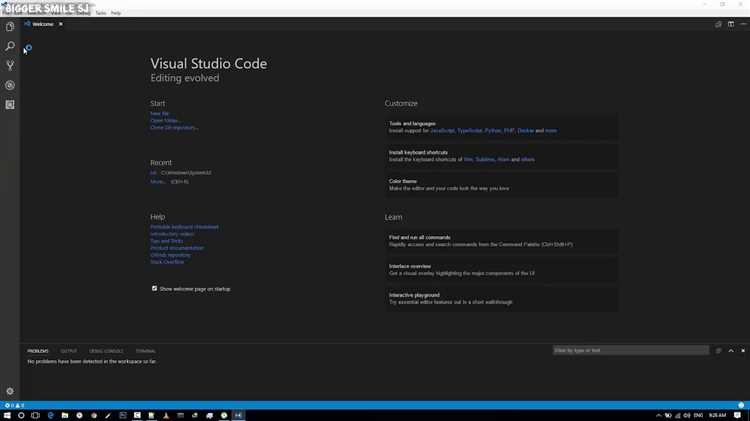This screenshot has height=421, width=750.
Task: Click the Sublime keyboard shortcuts link
Action: pos(485,159)
